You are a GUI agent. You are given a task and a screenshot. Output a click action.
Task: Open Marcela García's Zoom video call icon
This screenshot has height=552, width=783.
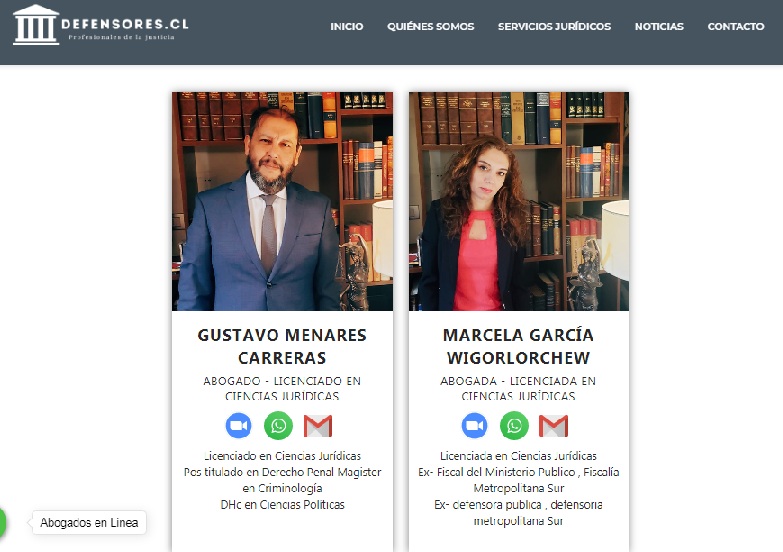tap(474, 426)
